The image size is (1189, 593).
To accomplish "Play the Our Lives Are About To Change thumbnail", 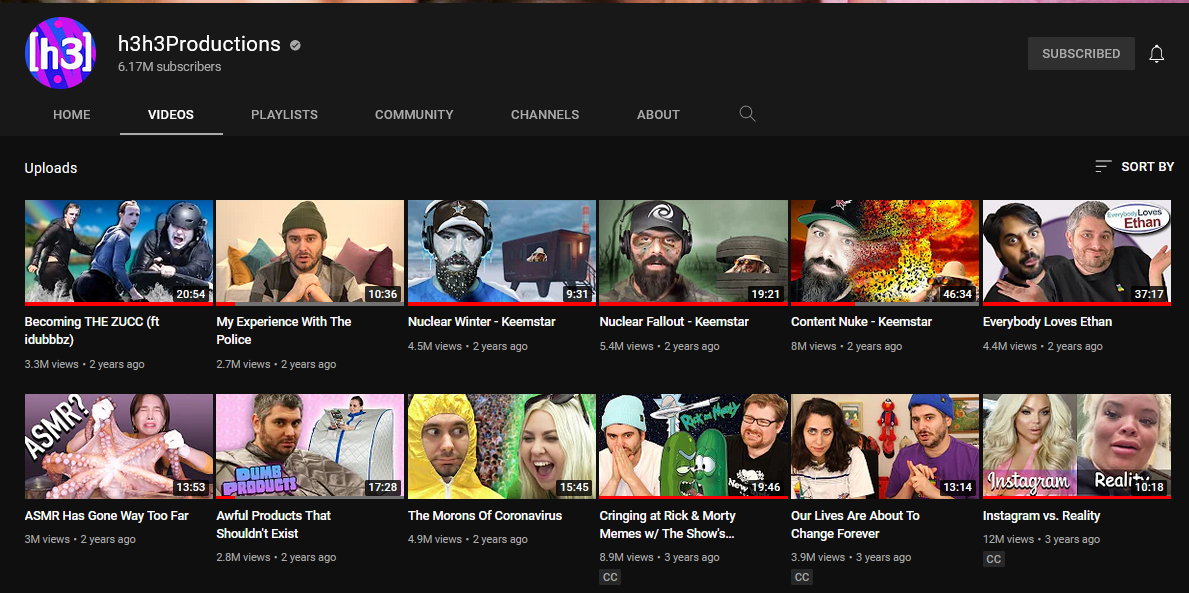I will (885, 446).
